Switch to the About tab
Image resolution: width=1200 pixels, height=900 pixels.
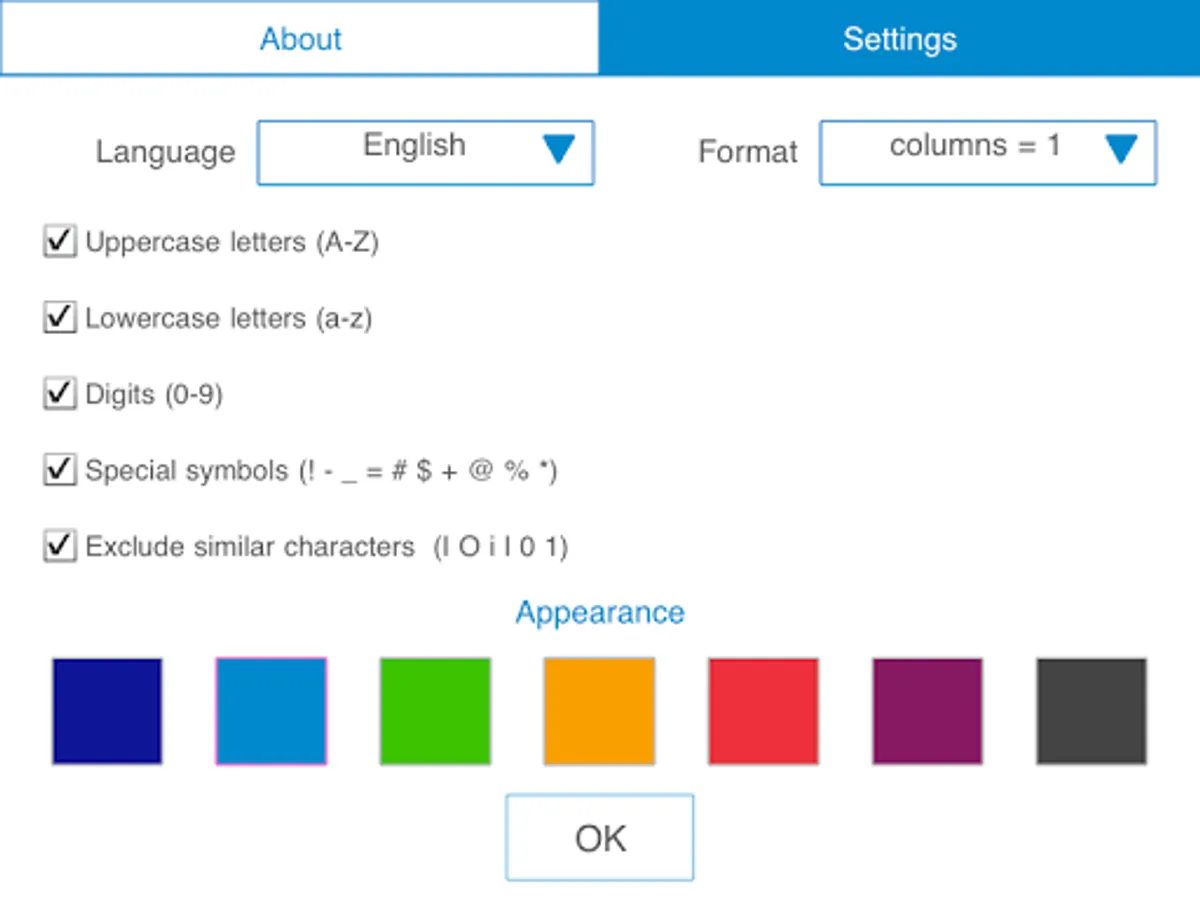click(x=300, y=39)
